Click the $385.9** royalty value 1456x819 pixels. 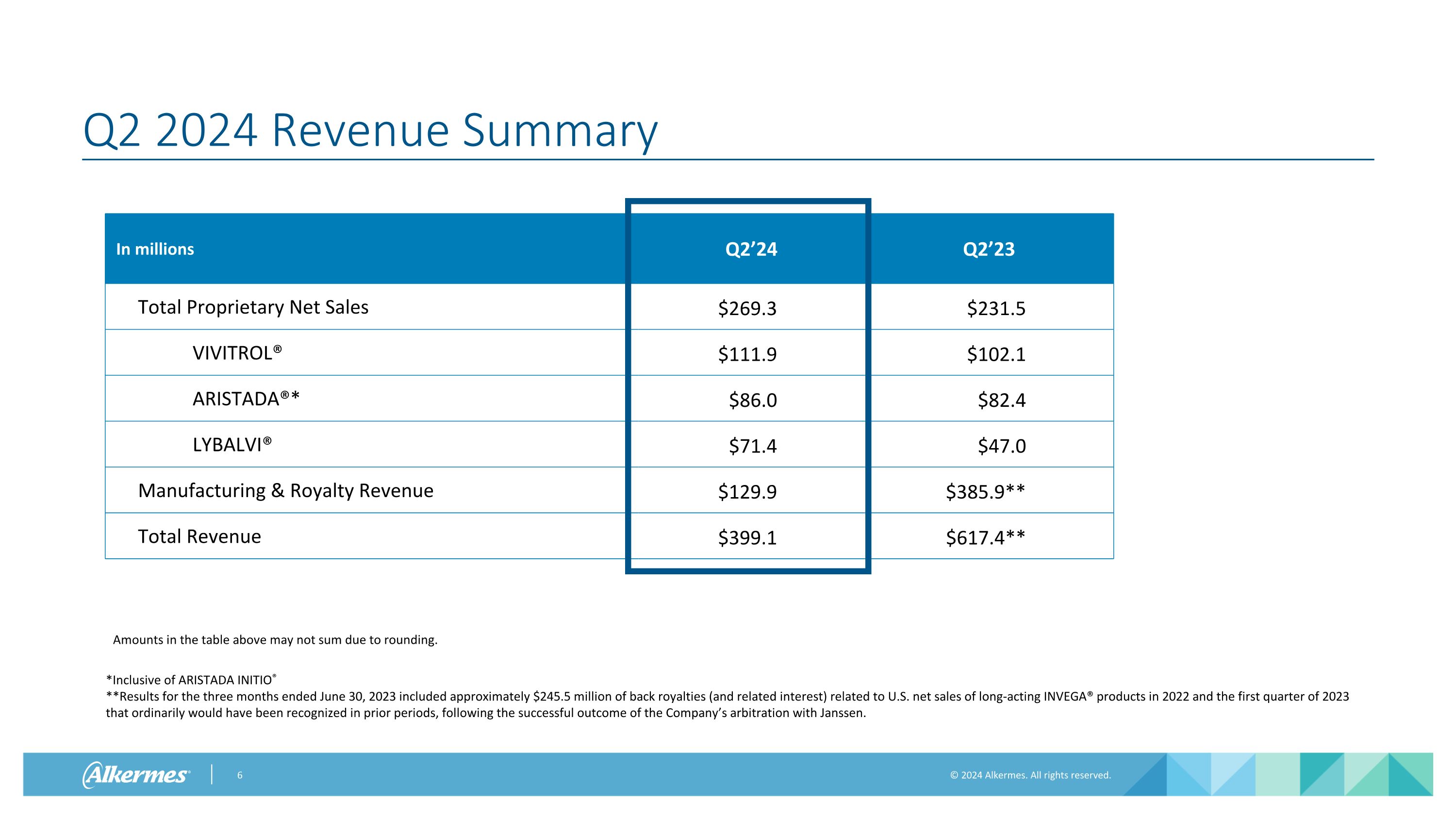coord(985,492)
